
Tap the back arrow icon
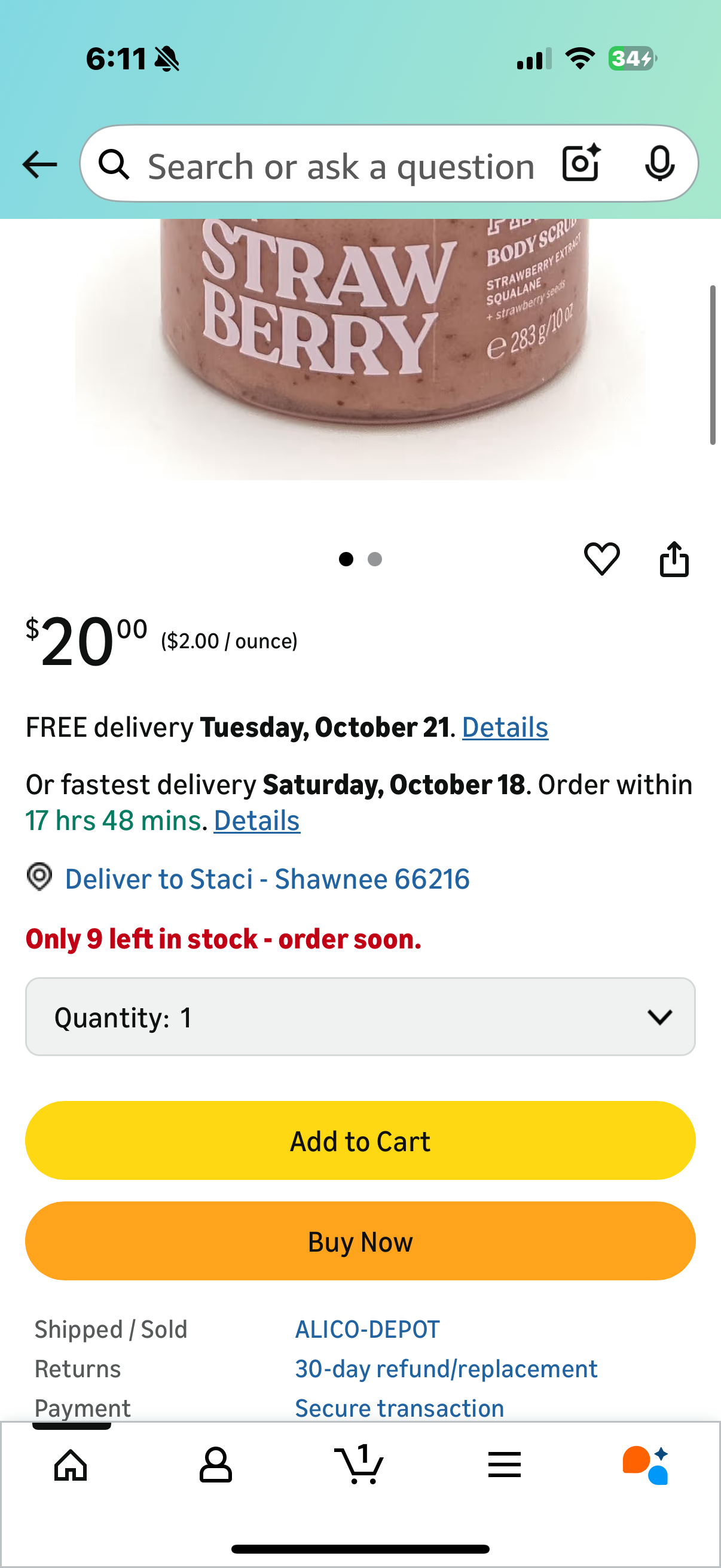click(x=39, y=164)
